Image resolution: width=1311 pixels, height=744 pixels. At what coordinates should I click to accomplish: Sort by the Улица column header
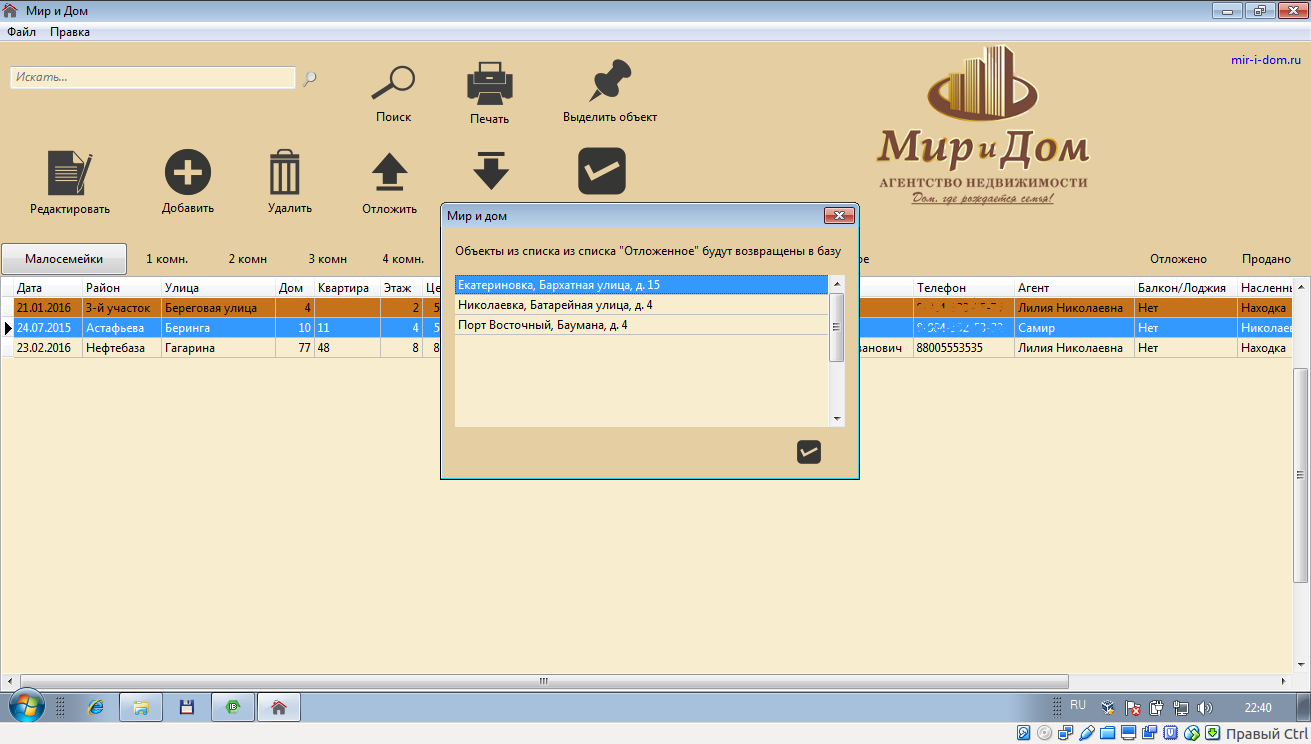click(x=218, y=288)
